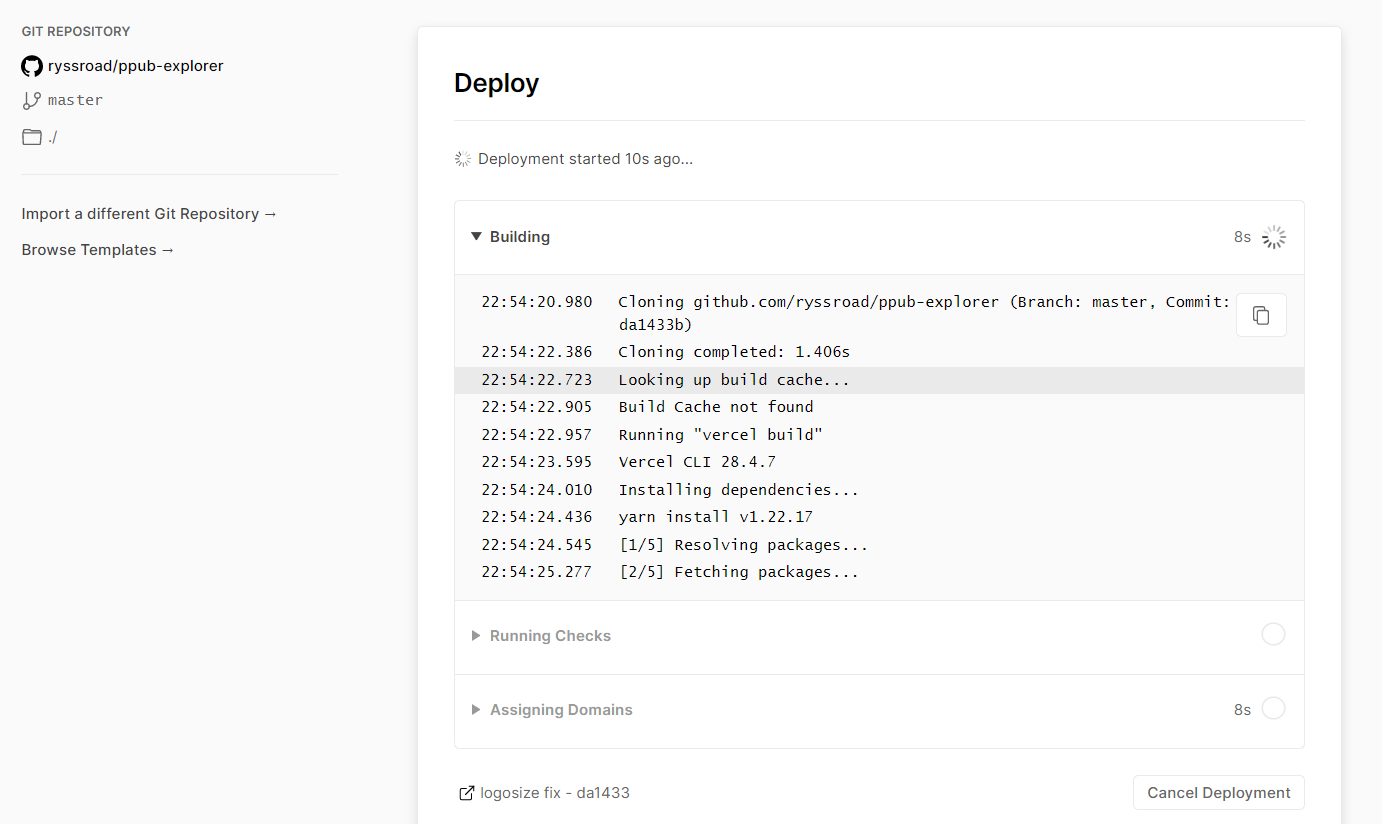Open the logosize fix - da1433 commit link

pos(555,793)
